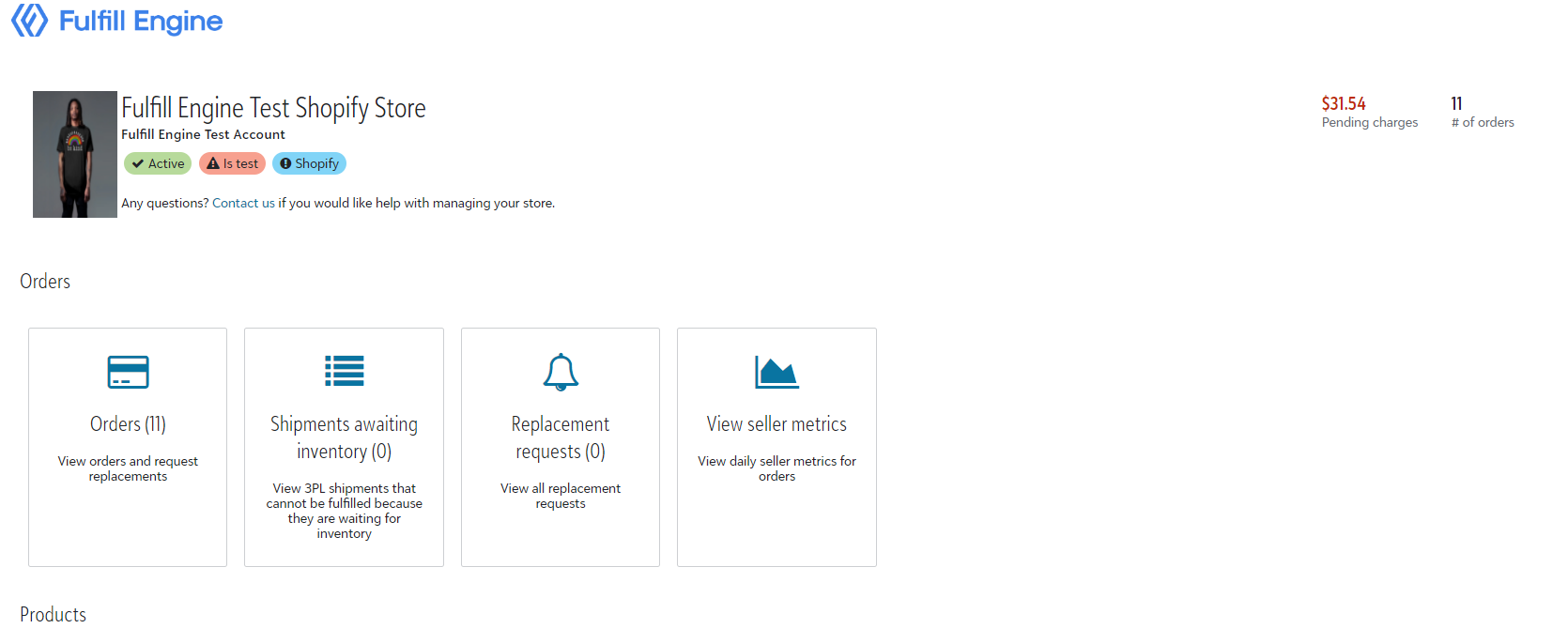Click the Pending charges label
The image size is (1568, 644).
[1370, 122]
